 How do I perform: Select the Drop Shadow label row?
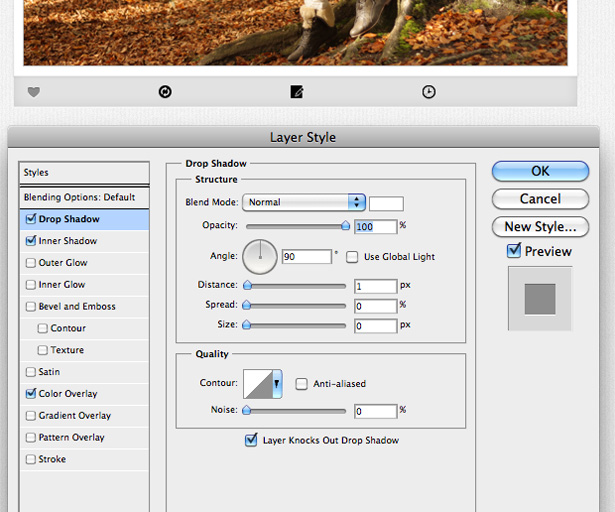pos(84,219)
